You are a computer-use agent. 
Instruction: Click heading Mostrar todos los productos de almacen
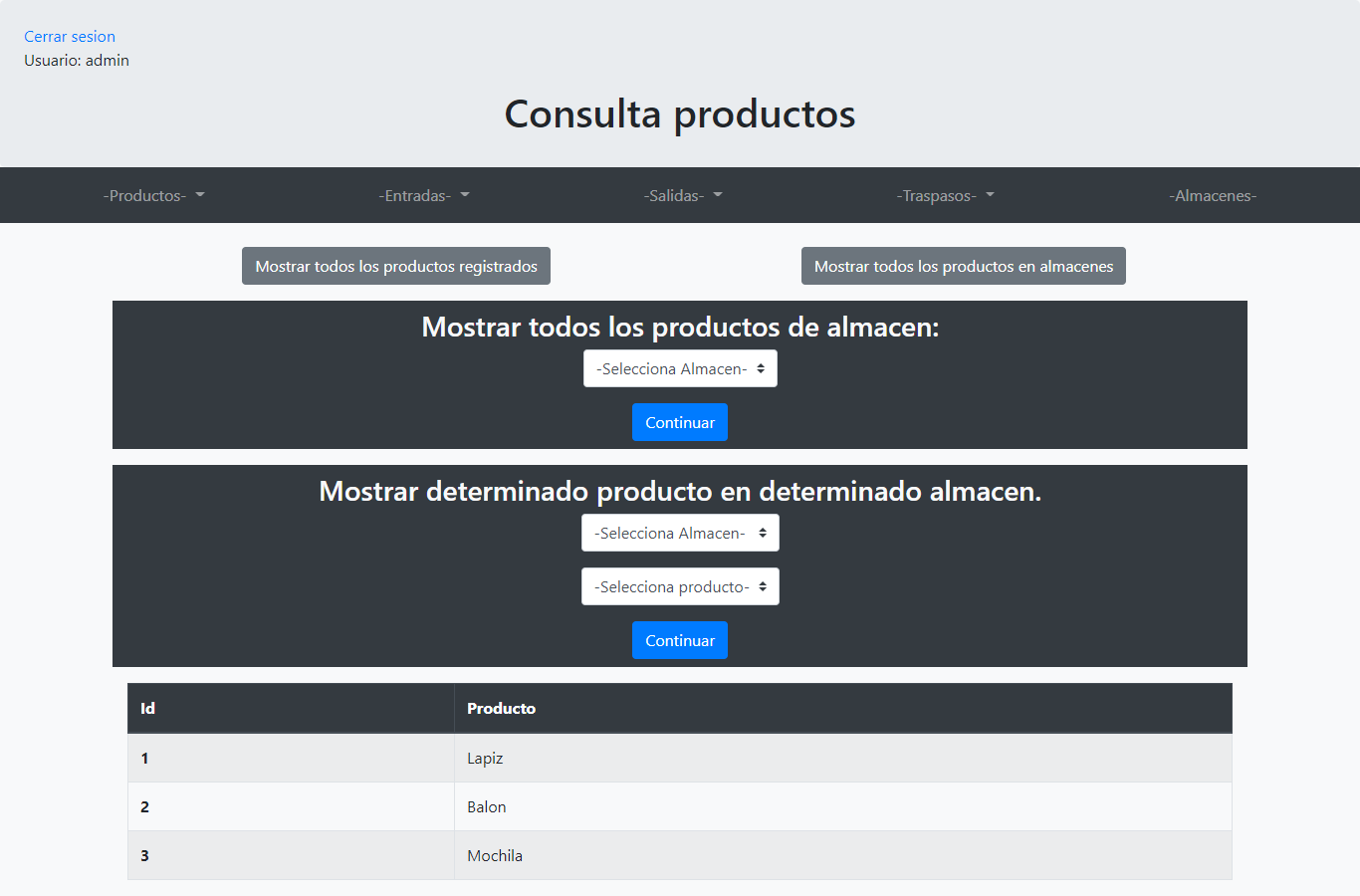680,327
